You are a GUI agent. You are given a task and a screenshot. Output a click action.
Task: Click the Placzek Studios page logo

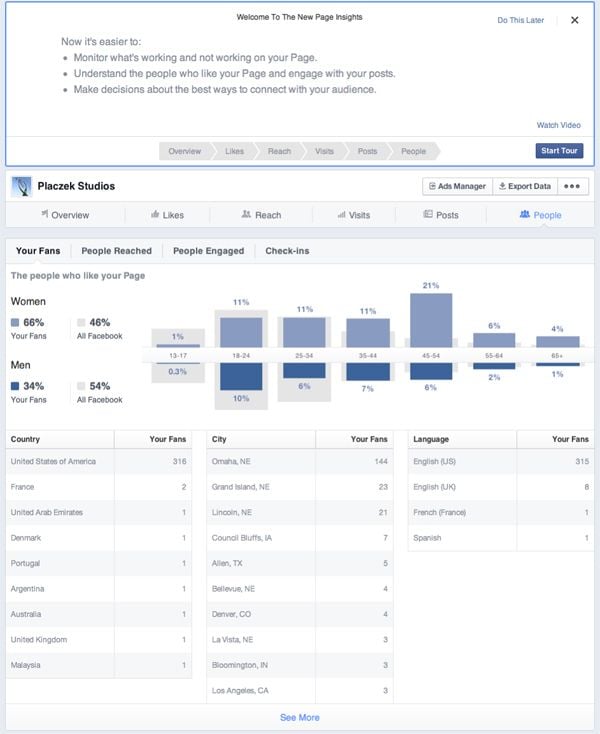point(22,186)
